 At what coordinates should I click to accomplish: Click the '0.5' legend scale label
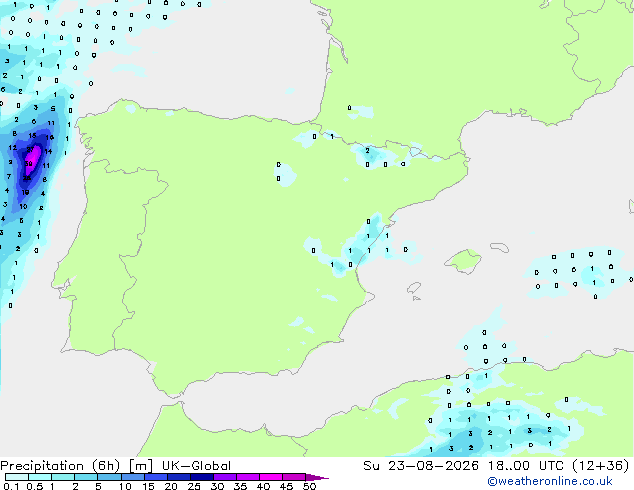click(34, 486)
